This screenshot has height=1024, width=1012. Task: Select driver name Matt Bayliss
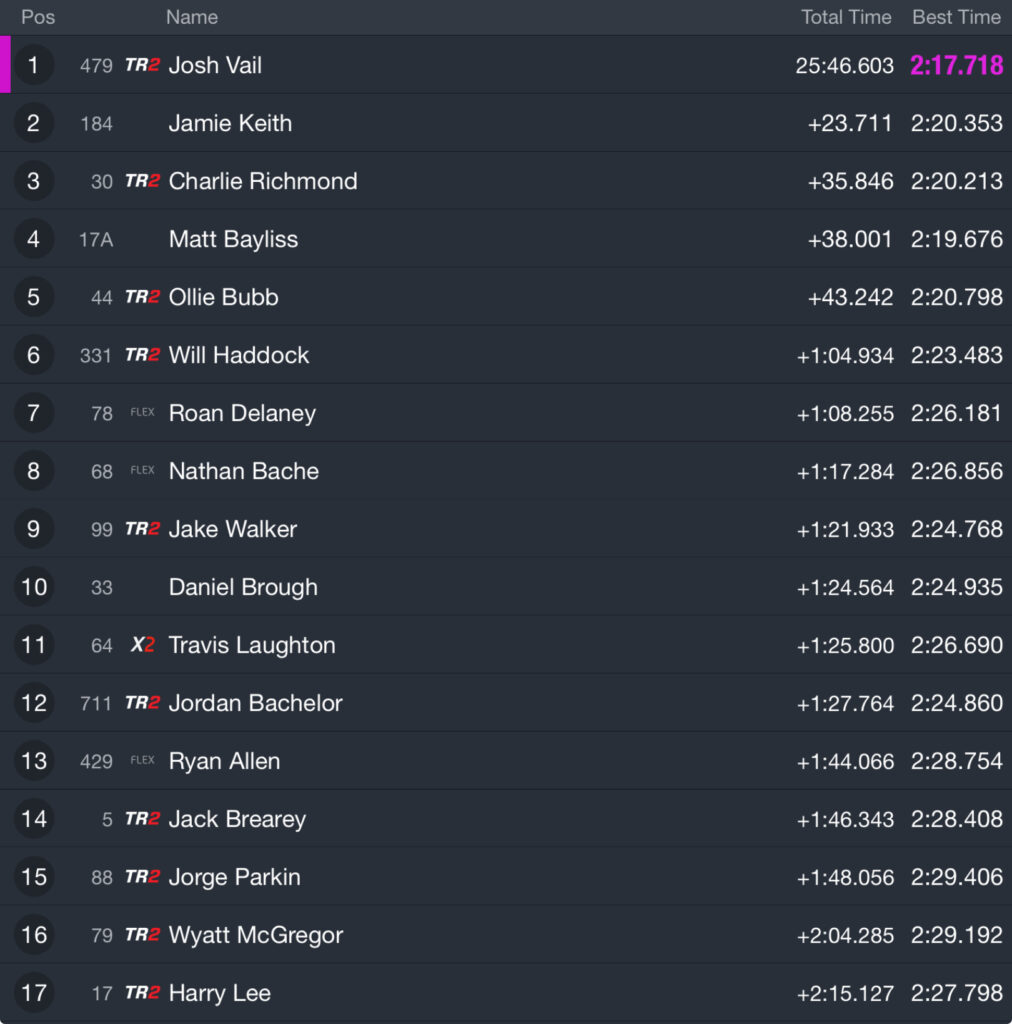(233, 239)
